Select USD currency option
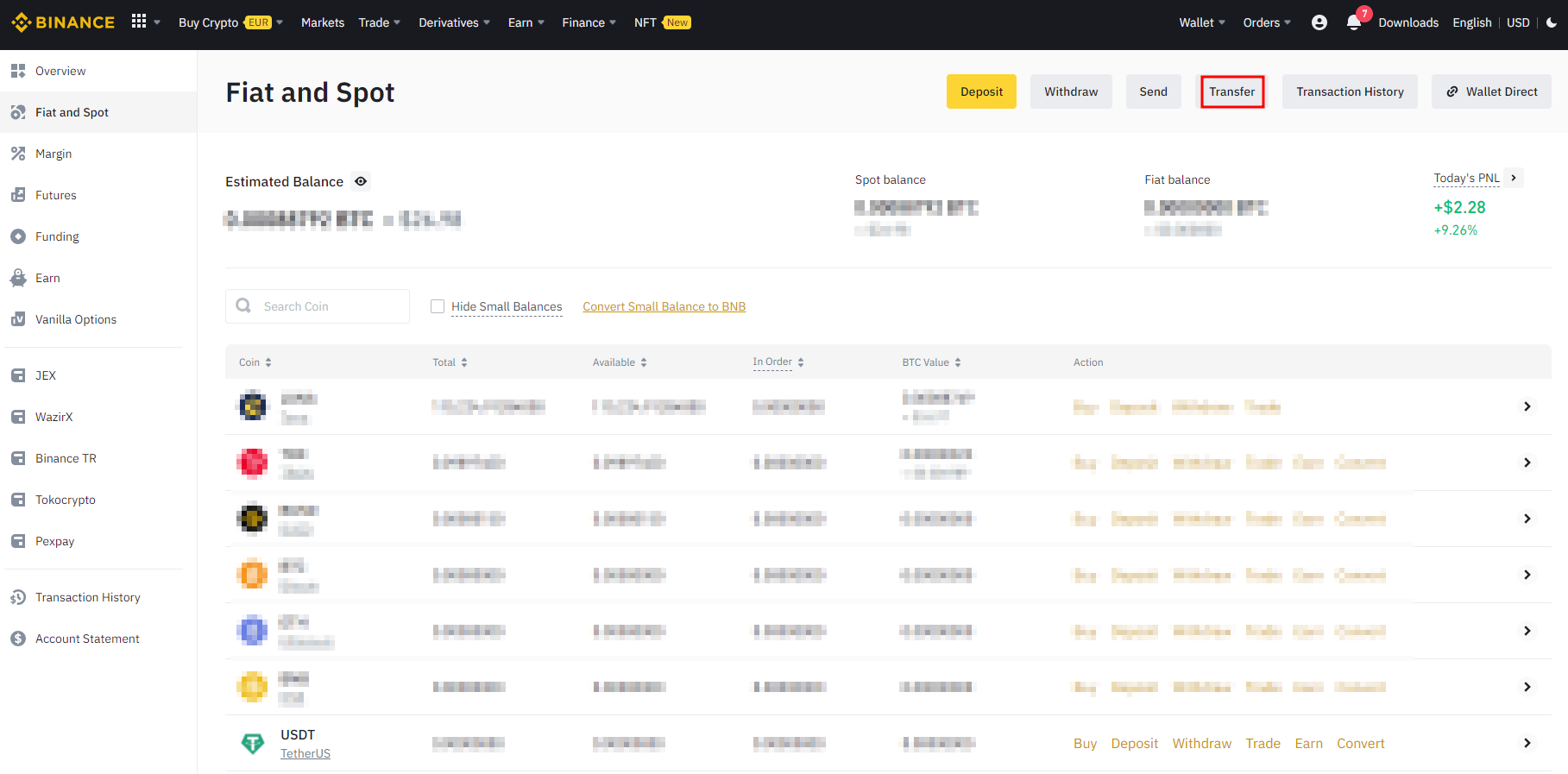The height and width of the screenshot is (774, 1568). (1518, 22)
